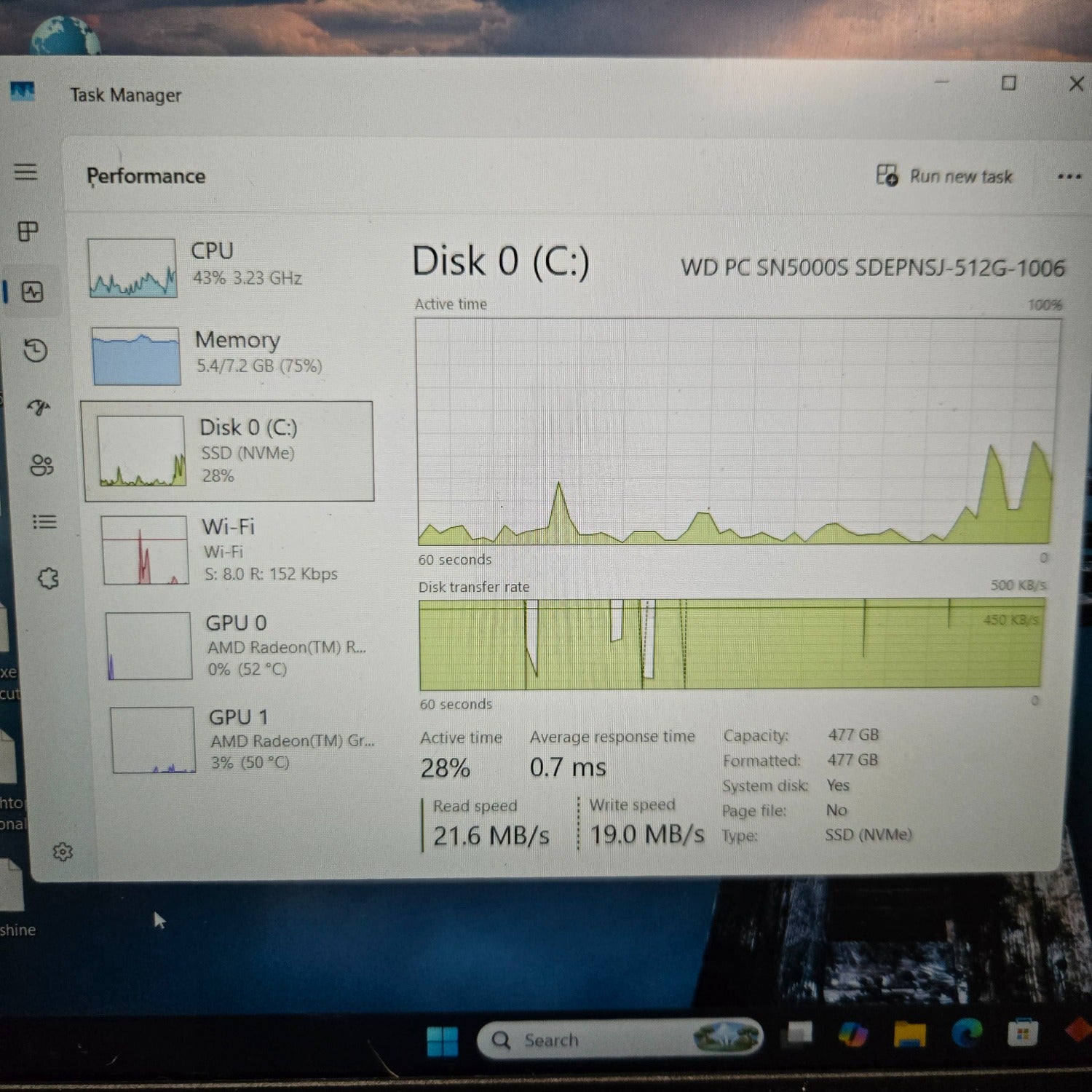Click the Run new task button
Image resolution: width=1092 pixels, height=1092 pixels.
click(x=944, y=176)
